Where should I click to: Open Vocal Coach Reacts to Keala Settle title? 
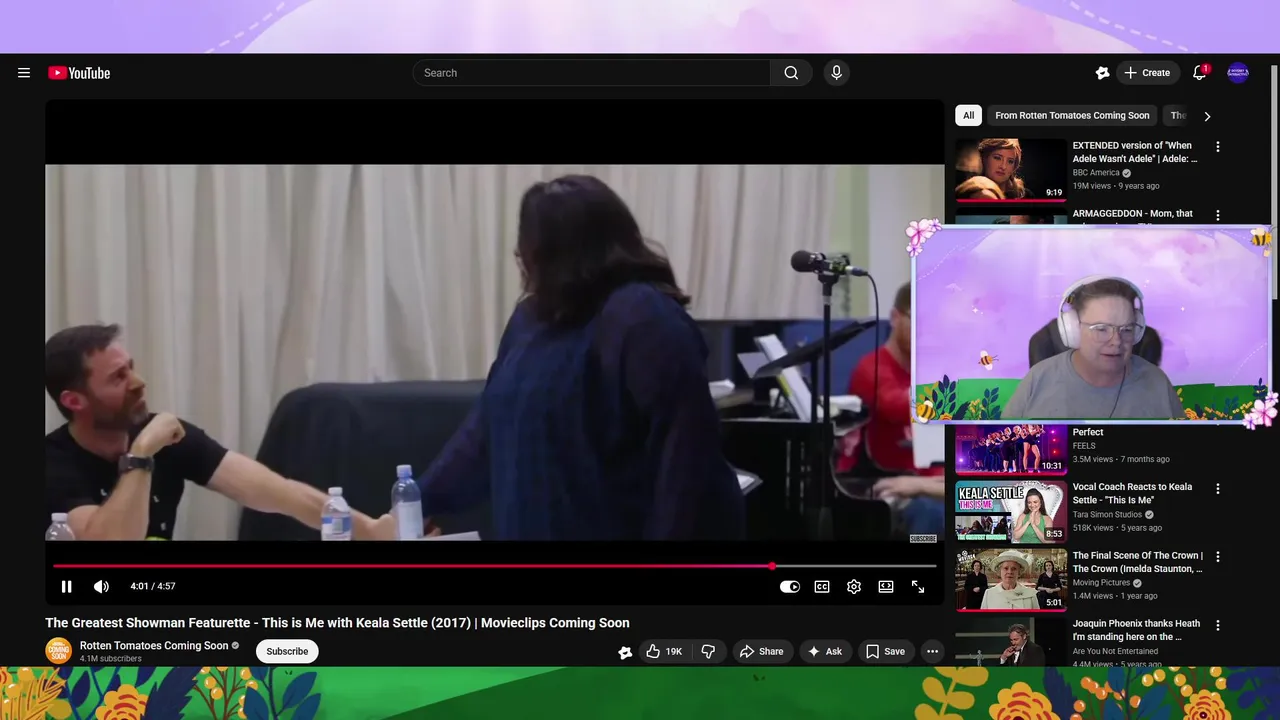pyautogui.click(x=1132, y=493)
